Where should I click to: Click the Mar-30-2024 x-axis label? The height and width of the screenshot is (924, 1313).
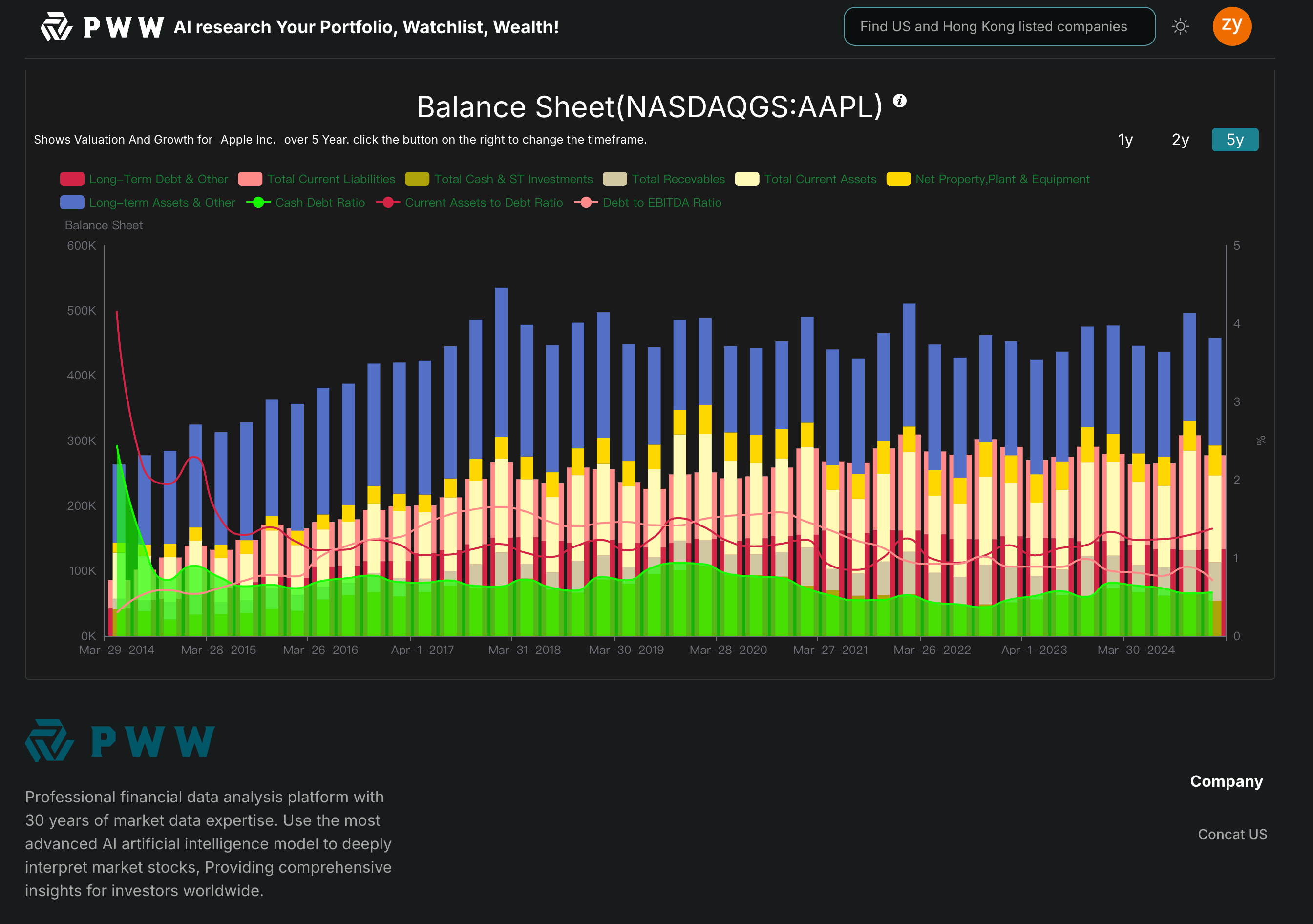1136,650
